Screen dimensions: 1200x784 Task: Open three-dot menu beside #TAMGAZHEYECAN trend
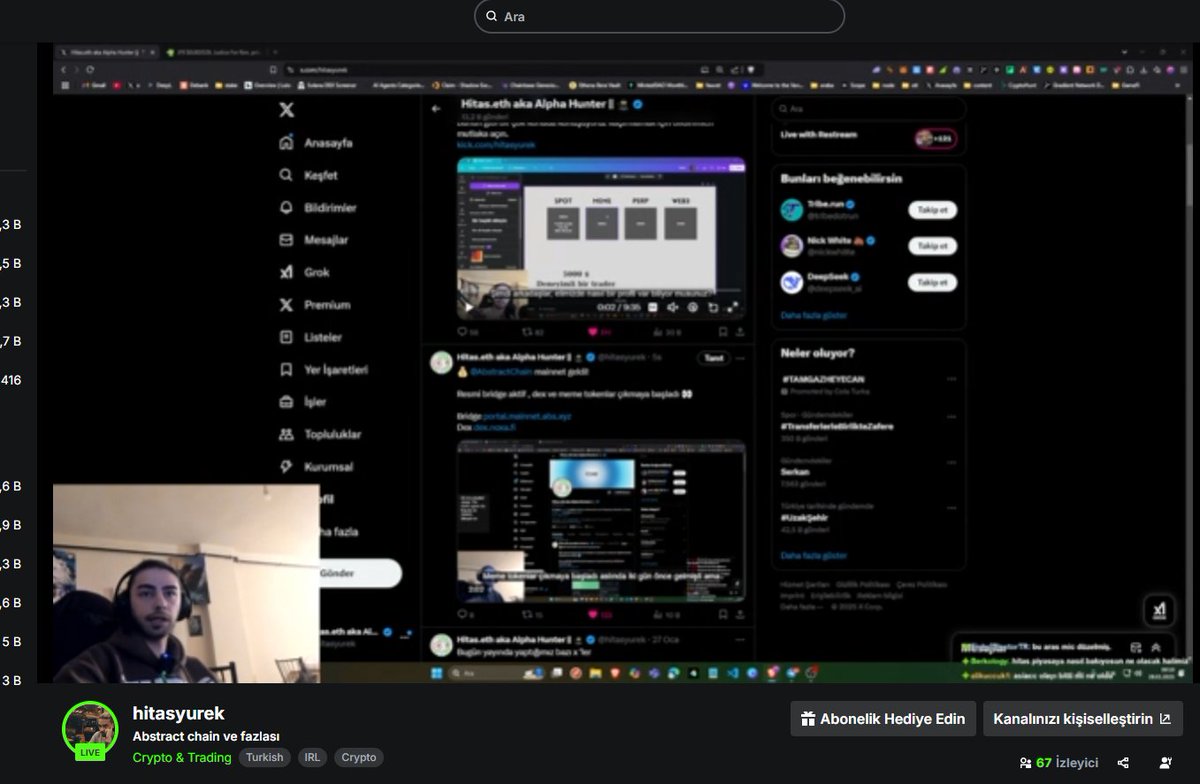click(951, 379)
